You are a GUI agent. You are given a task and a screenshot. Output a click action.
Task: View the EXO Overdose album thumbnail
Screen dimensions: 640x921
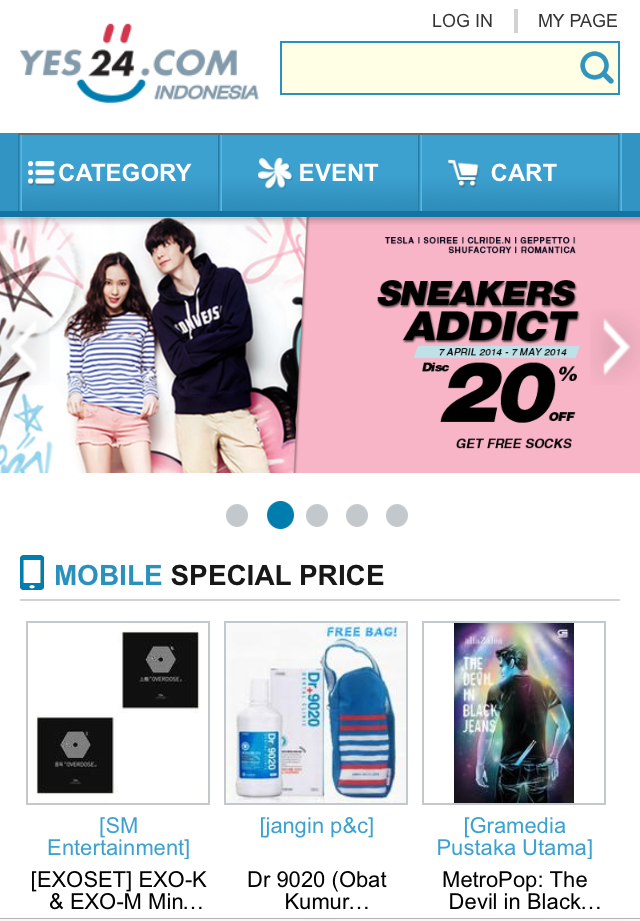[118, 712]
